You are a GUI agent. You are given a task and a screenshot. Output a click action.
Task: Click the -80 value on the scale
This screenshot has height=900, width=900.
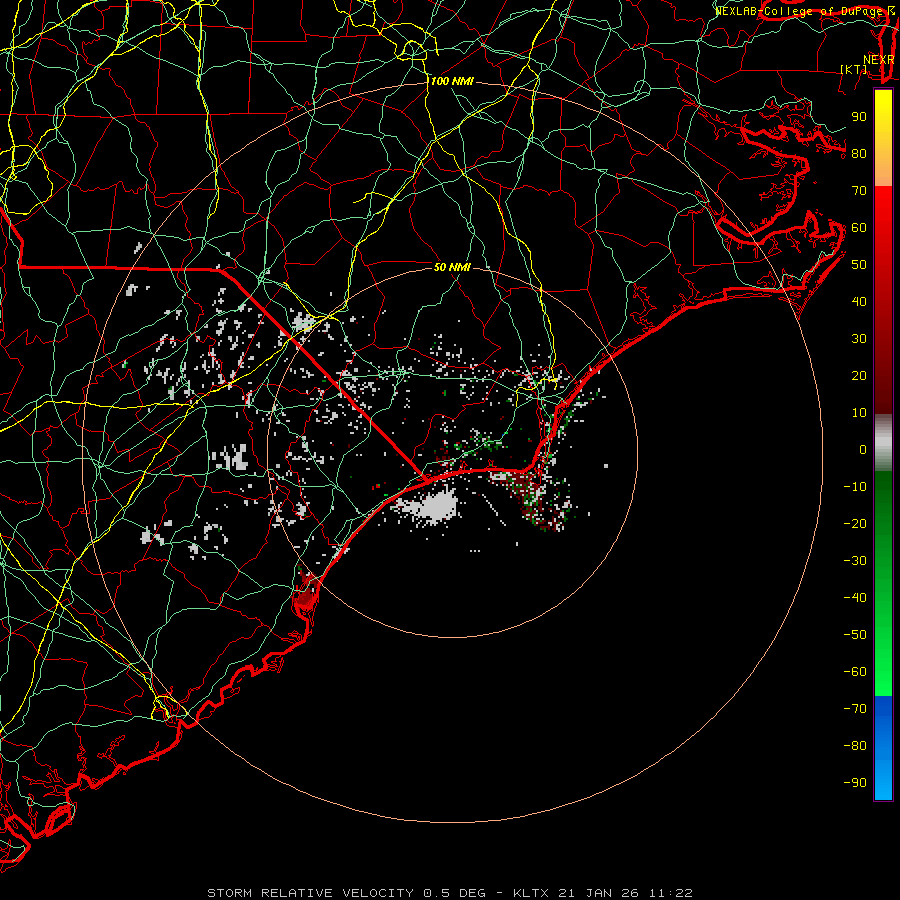[x=855, y=746]
